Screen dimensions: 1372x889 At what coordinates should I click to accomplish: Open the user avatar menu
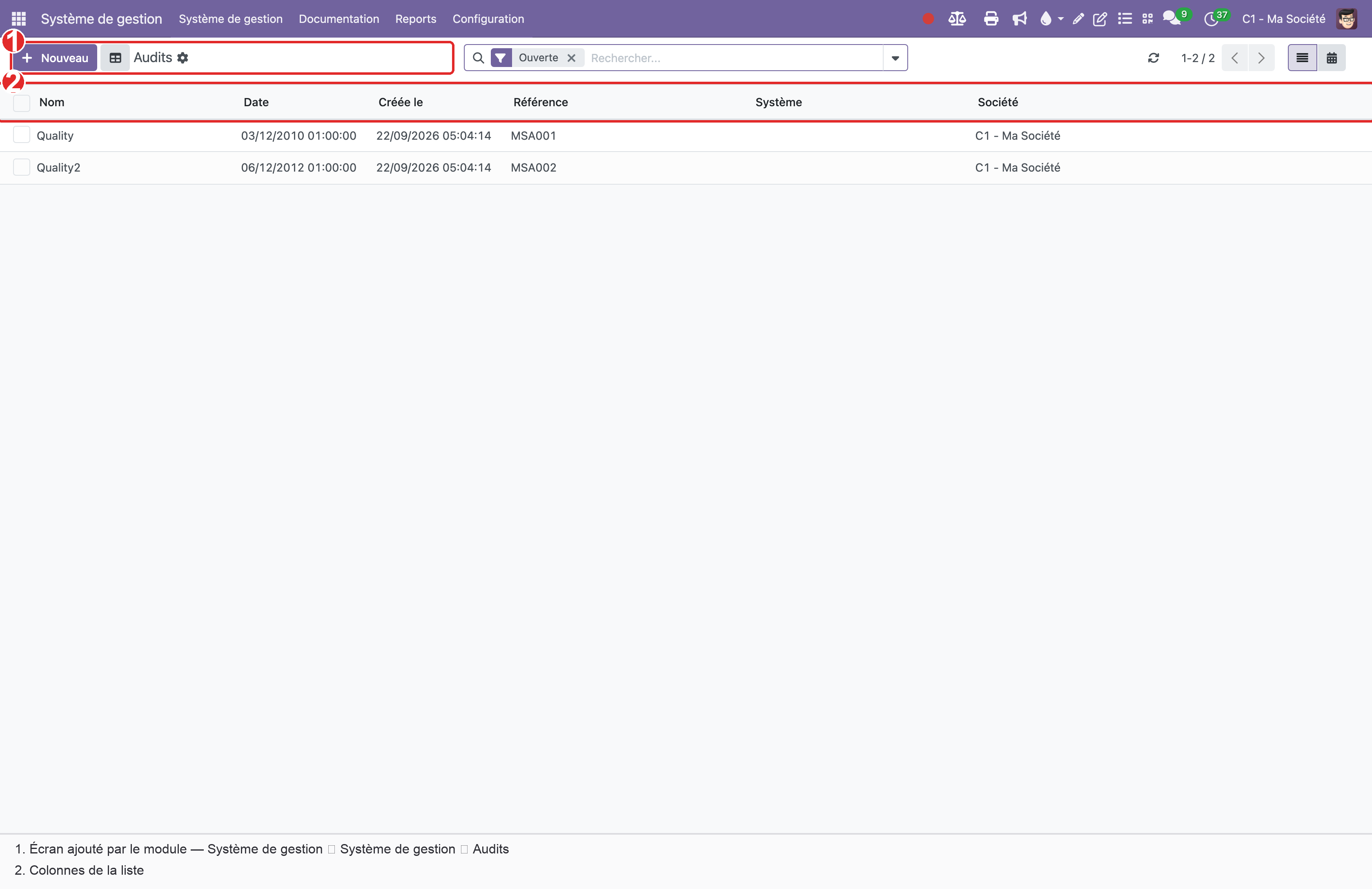[x=1347, y=19]
